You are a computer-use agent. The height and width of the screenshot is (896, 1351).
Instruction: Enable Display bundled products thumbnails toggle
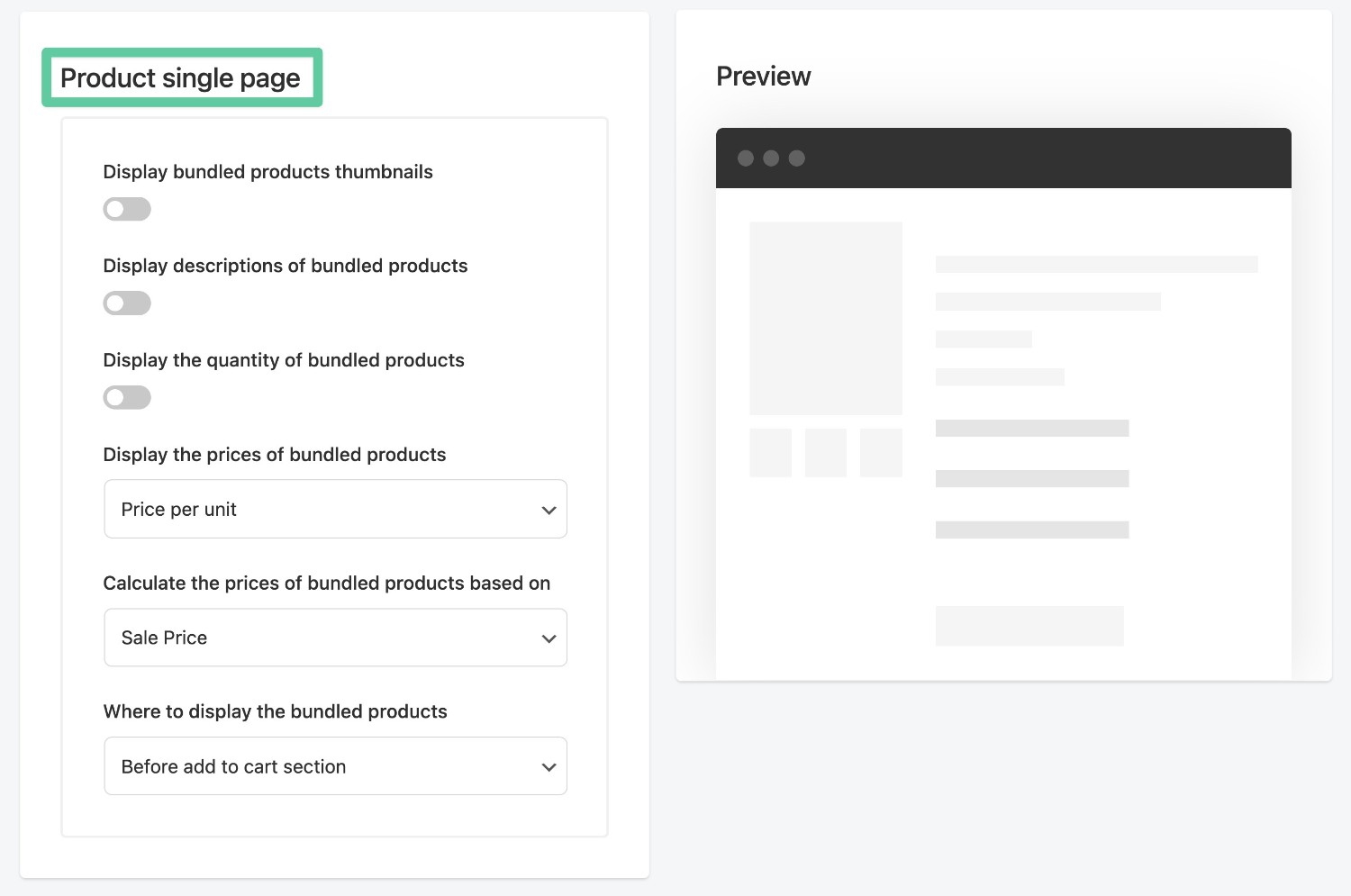pyautogui.click(x=127, y=209)
